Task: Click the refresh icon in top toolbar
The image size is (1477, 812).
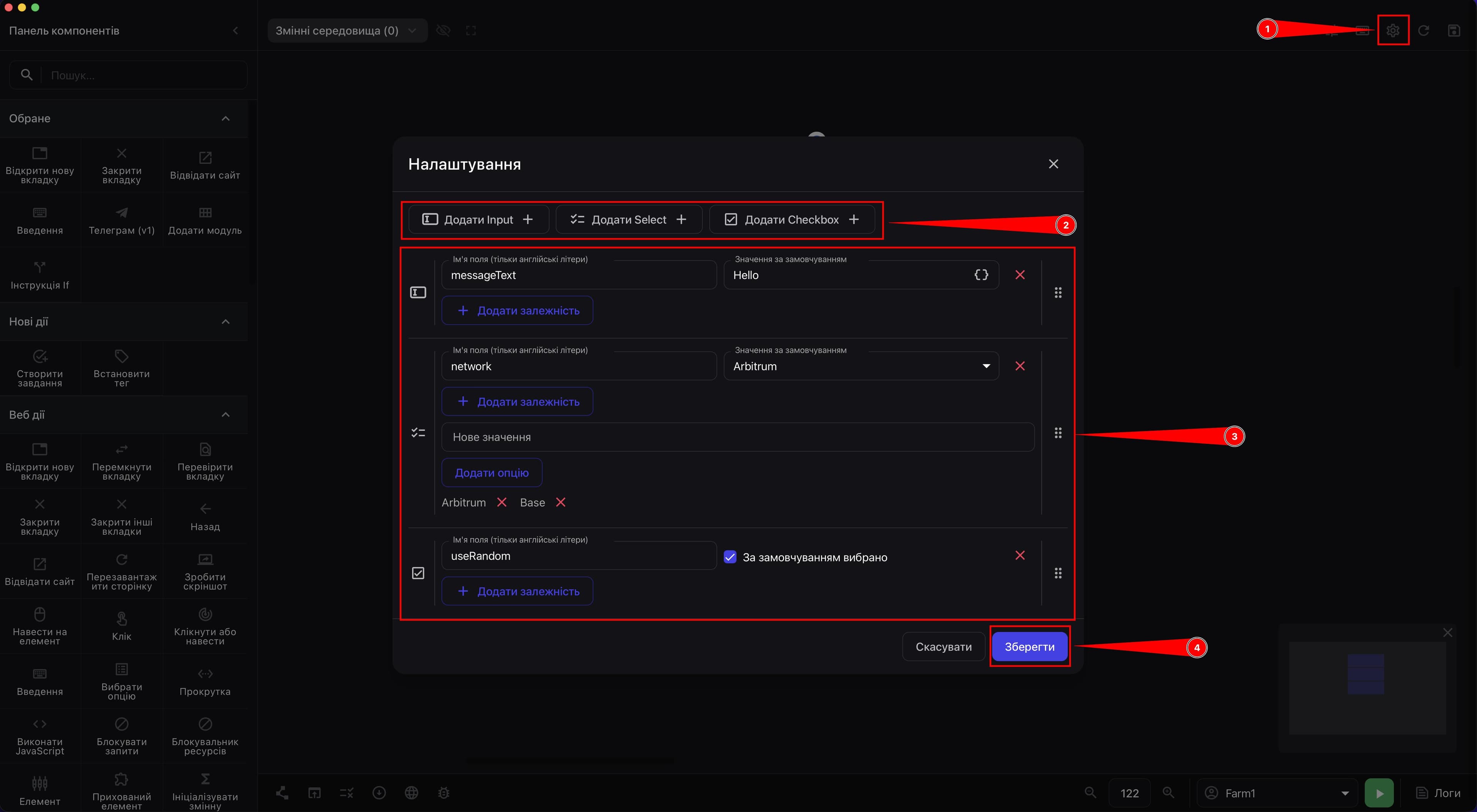Action: tap(1423, 30)
